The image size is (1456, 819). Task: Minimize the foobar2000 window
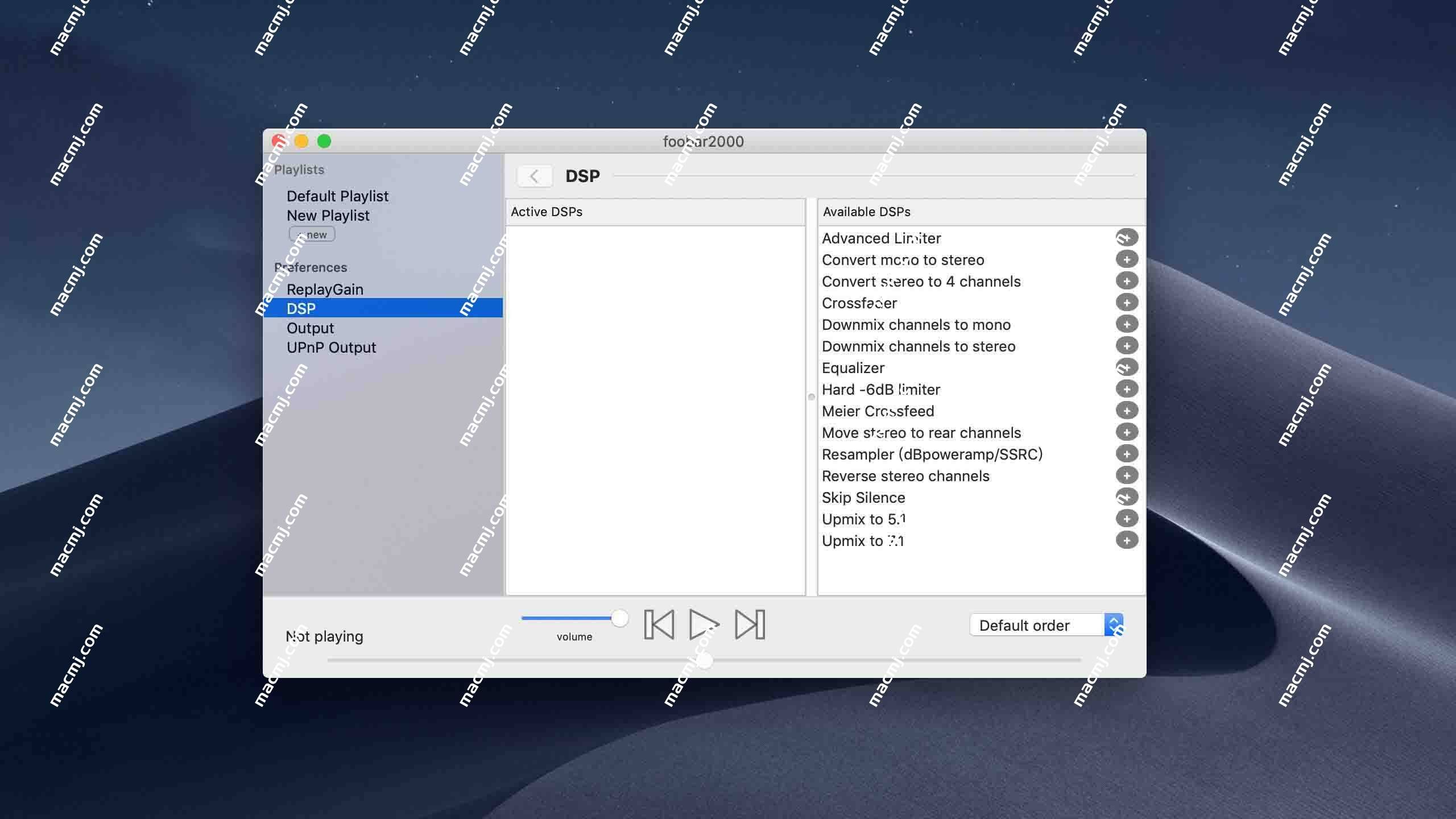pyautogui.click(x=301, y=141)
